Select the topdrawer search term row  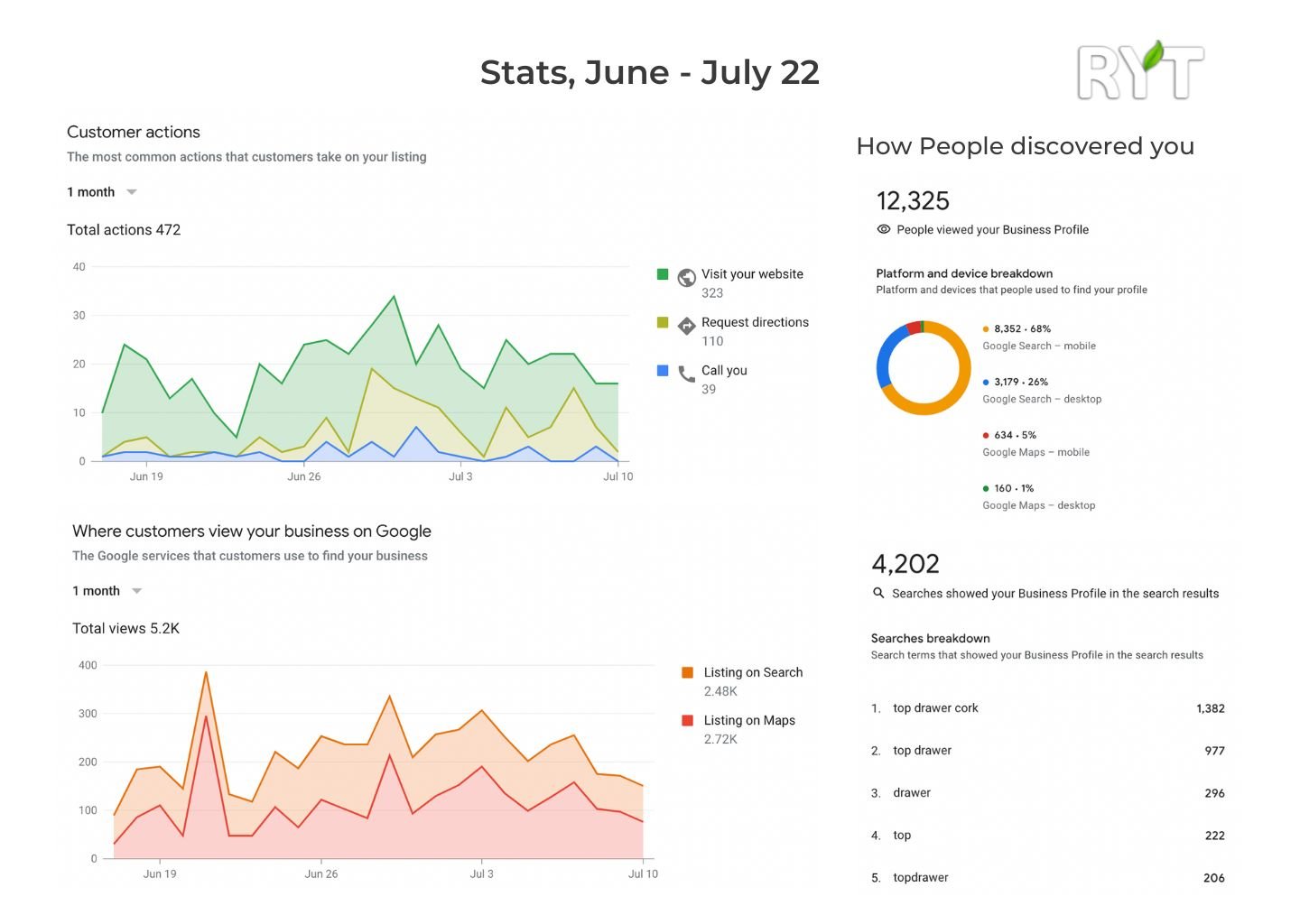tap(920, 877)
